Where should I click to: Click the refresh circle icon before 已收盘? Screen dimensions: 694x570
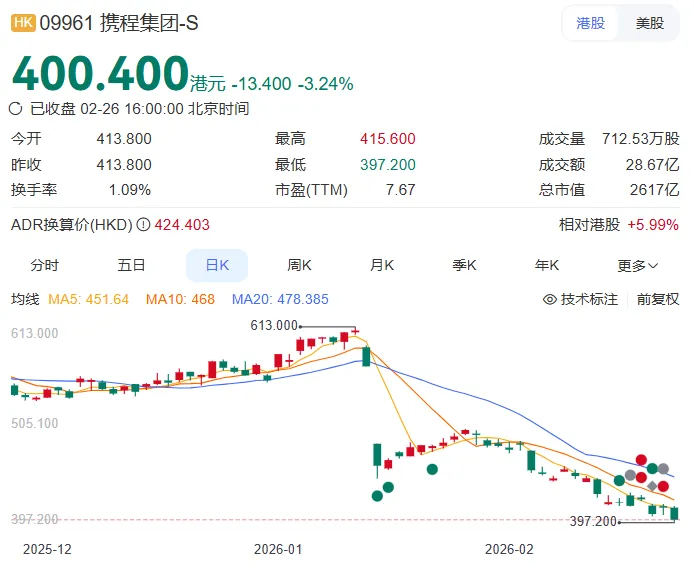click(x=15, y=108)
